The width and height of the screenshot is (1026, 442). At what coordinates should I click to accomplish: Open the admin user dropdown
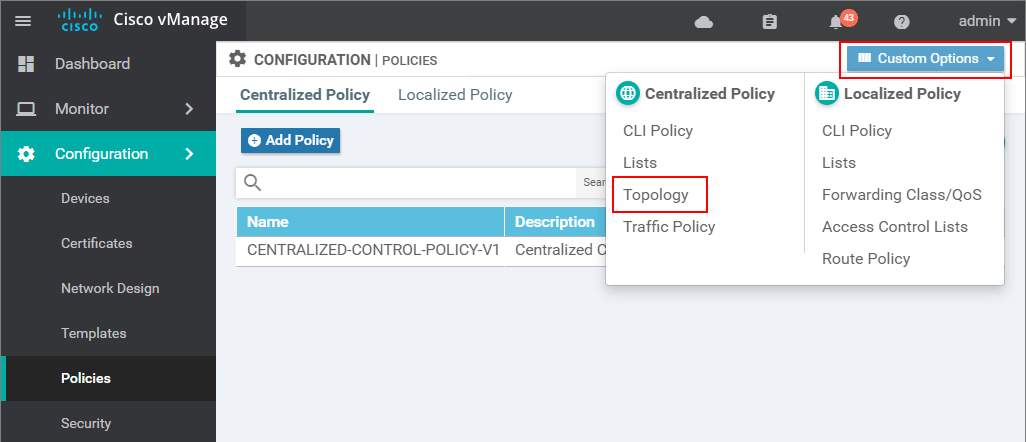(987, 21)
